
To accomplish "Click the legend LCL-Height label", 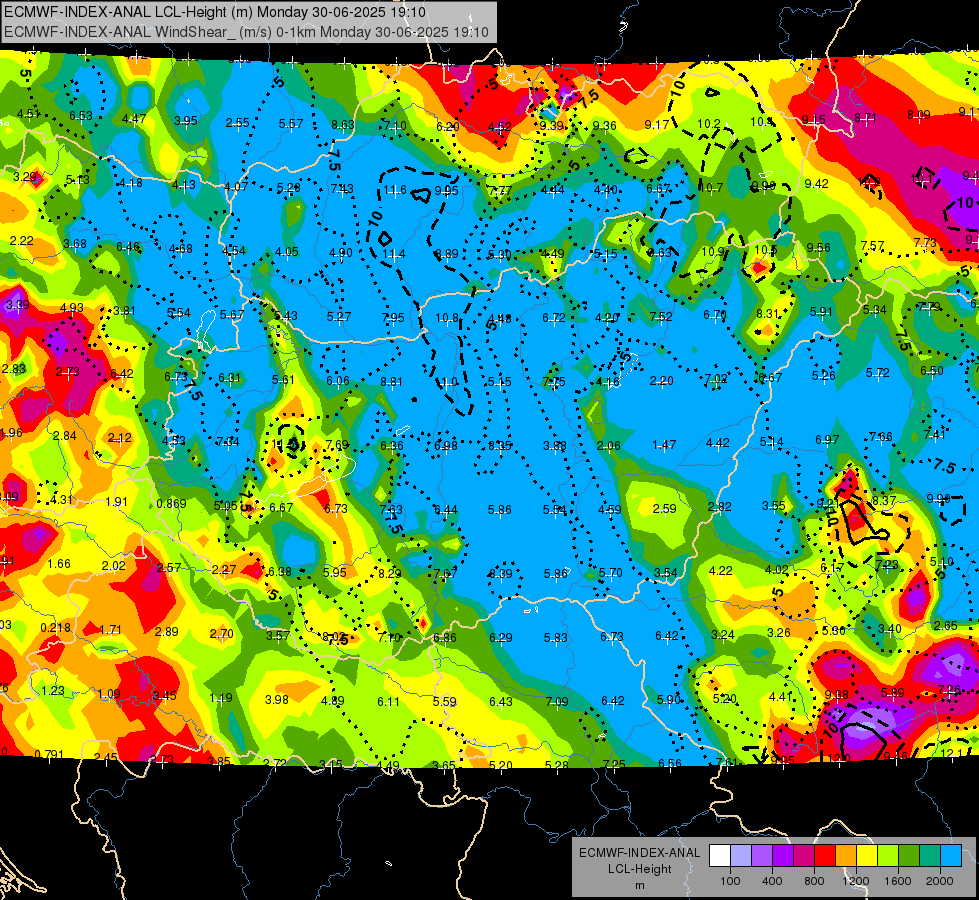I will point(639,869).
